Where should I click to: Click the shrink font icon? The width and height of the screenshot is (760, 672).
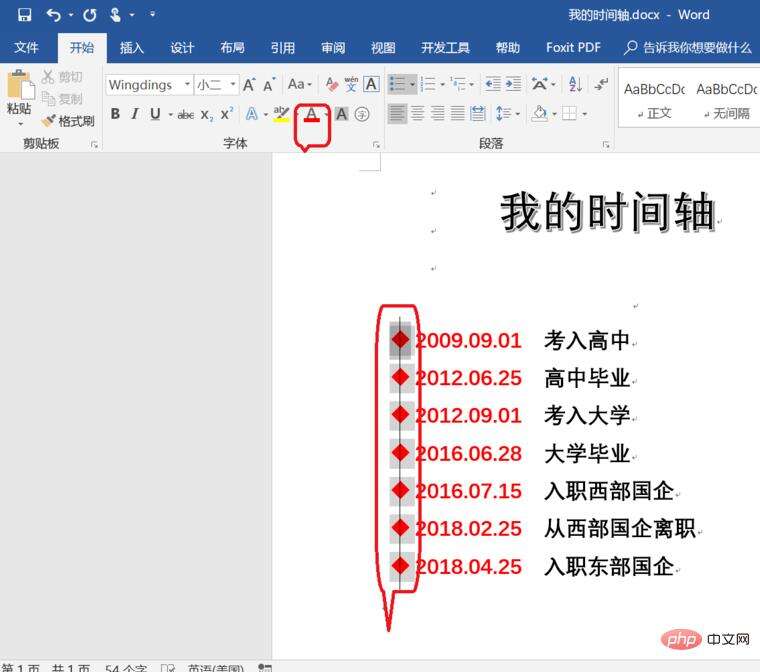coord(269,84)
